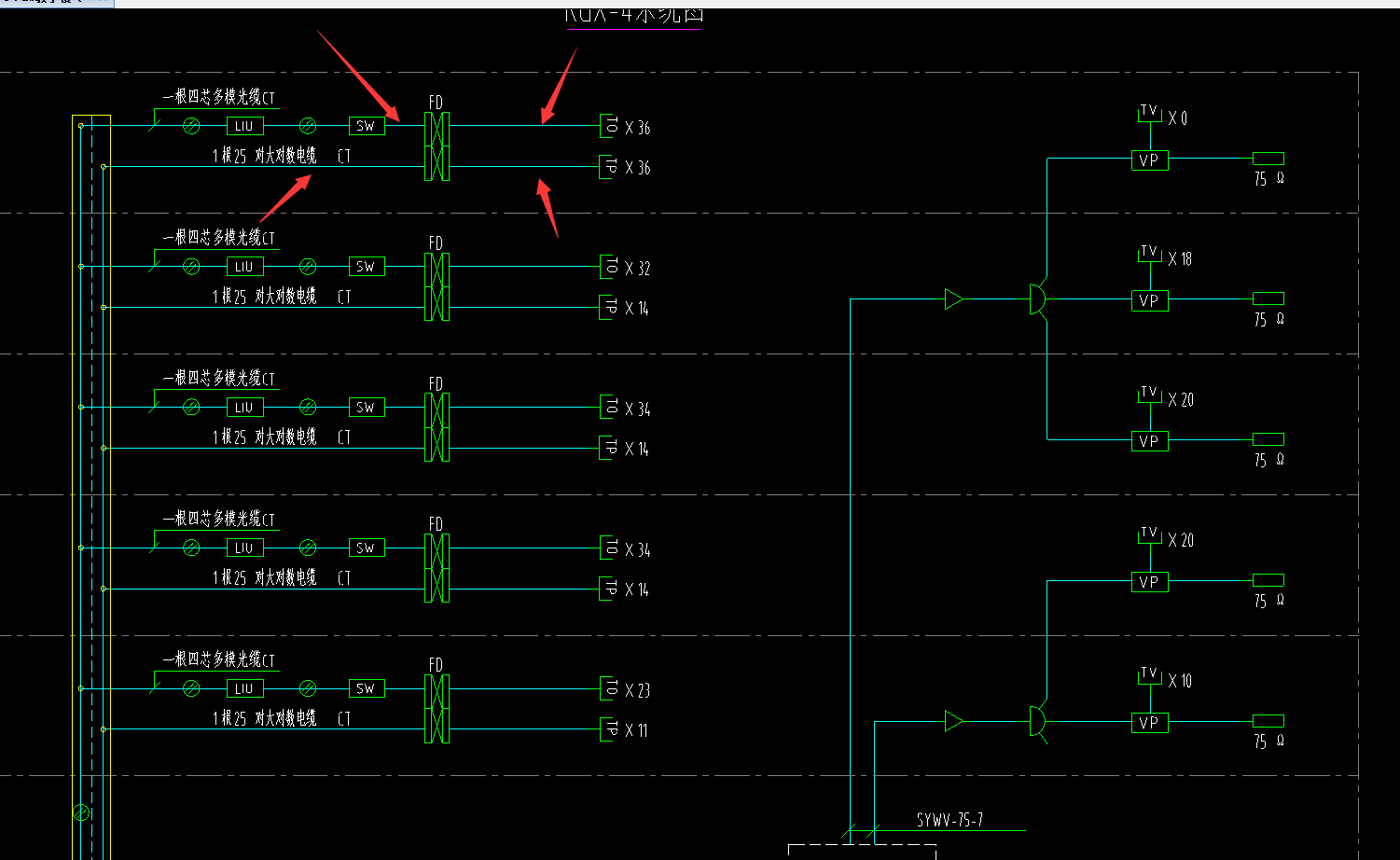The width and height of the screenshot is (1400, 860).
Task: Click the SYWV-75-7 cable label
Action: click(950, 820)
